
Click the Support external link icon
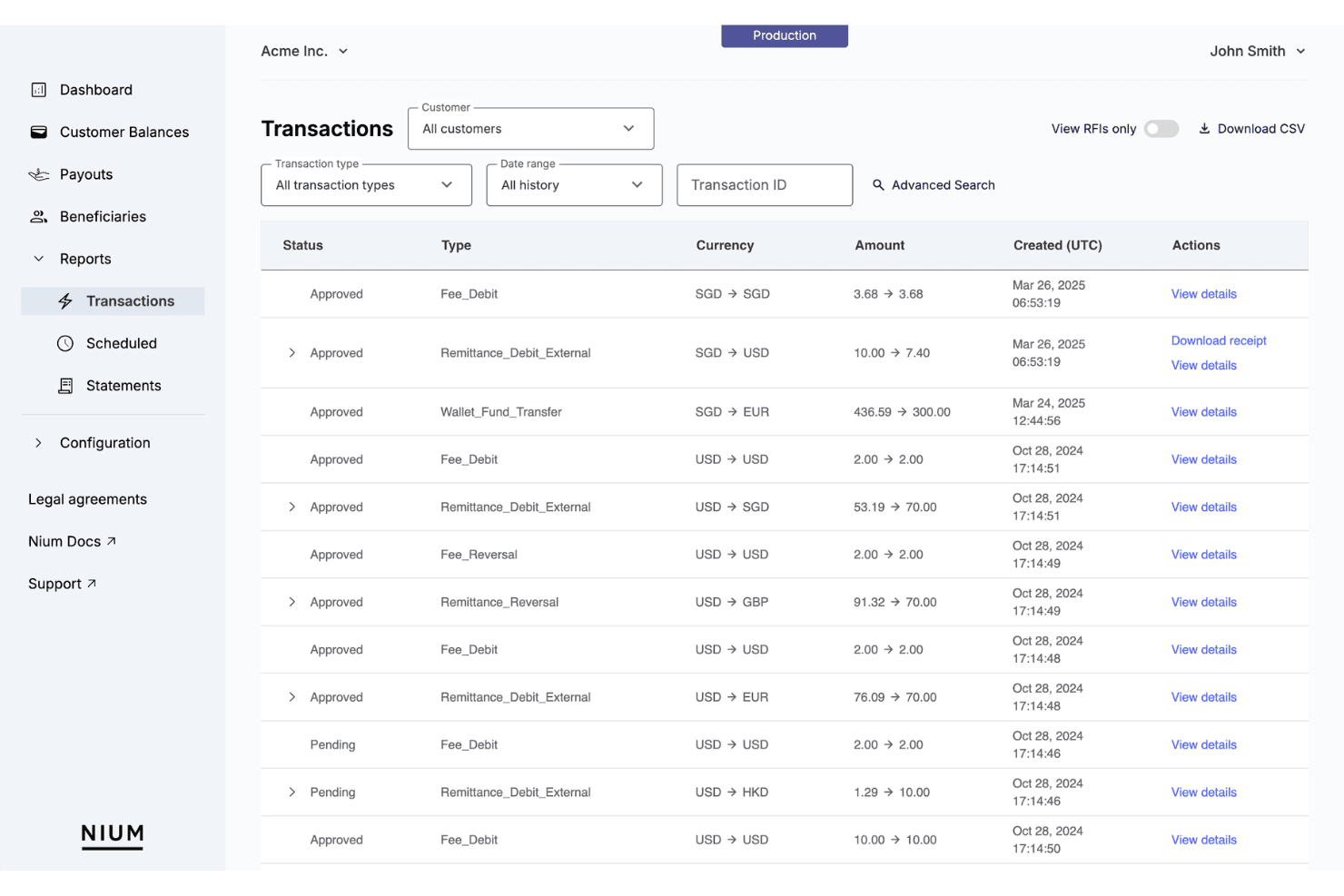tap(92, 584)
